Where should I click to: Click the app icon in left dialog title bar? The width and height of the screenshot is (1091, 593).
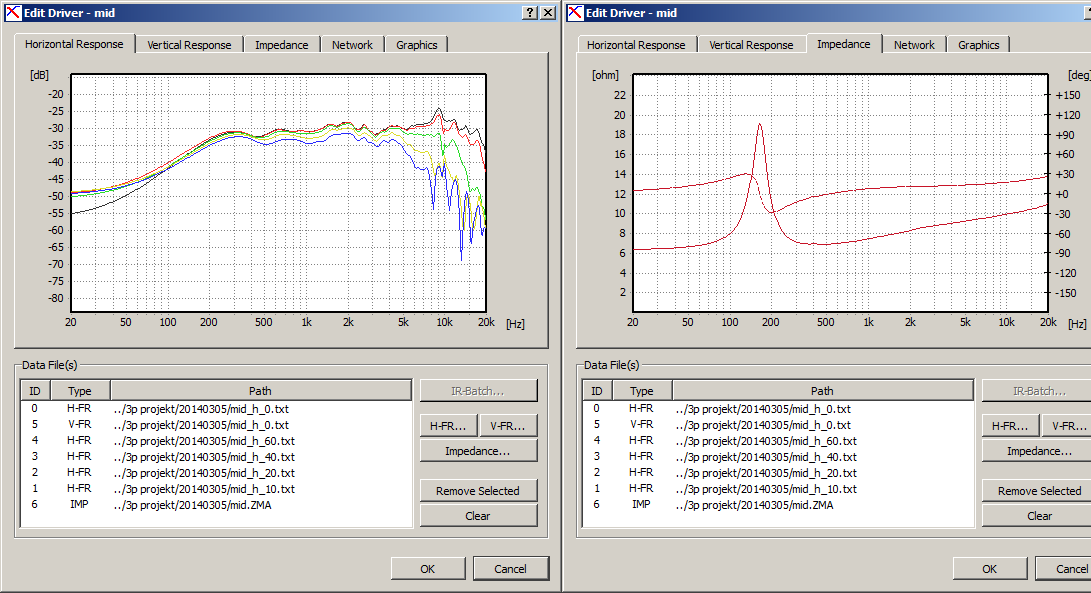[13, 13]
